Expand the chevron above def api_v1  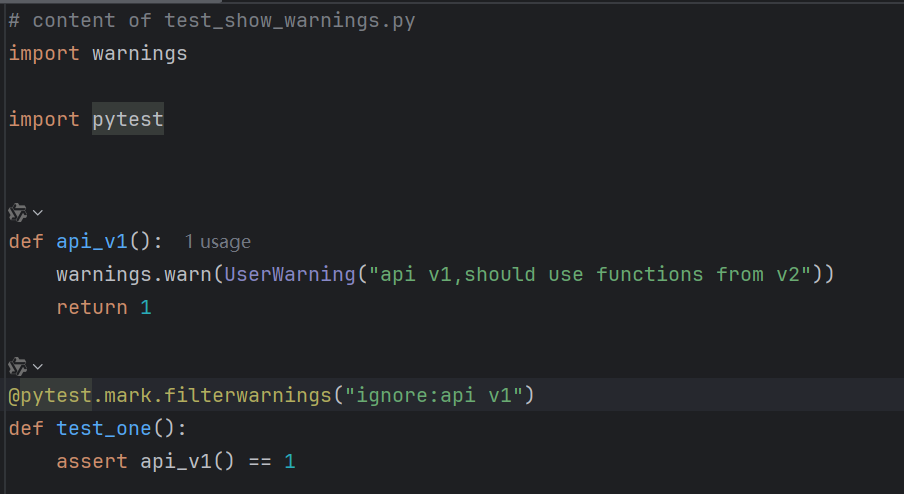coord(38,213)
